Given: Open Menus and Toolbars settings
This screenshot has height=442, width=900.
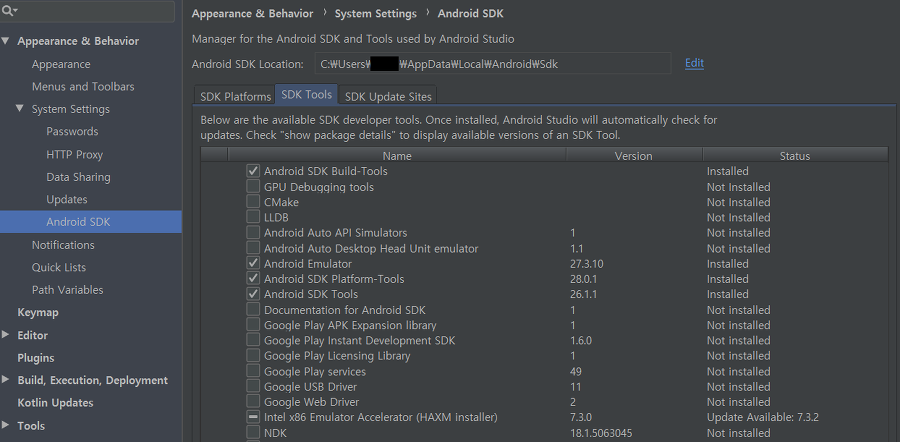Looking at the screenshot, I should click(83, 87).
